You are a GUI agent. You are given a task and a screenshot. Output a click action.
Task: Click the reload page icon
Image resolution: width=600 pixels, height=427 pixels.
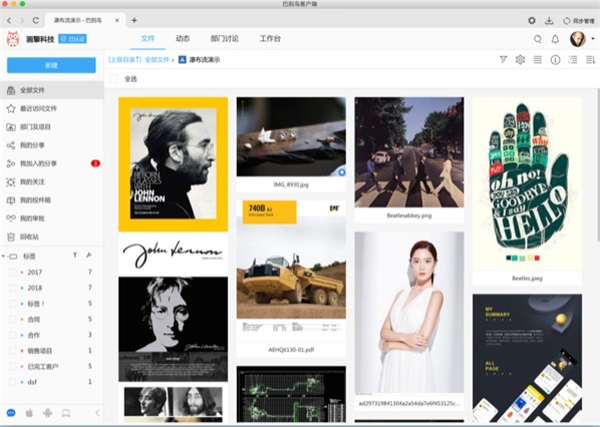tap(37, 20)
